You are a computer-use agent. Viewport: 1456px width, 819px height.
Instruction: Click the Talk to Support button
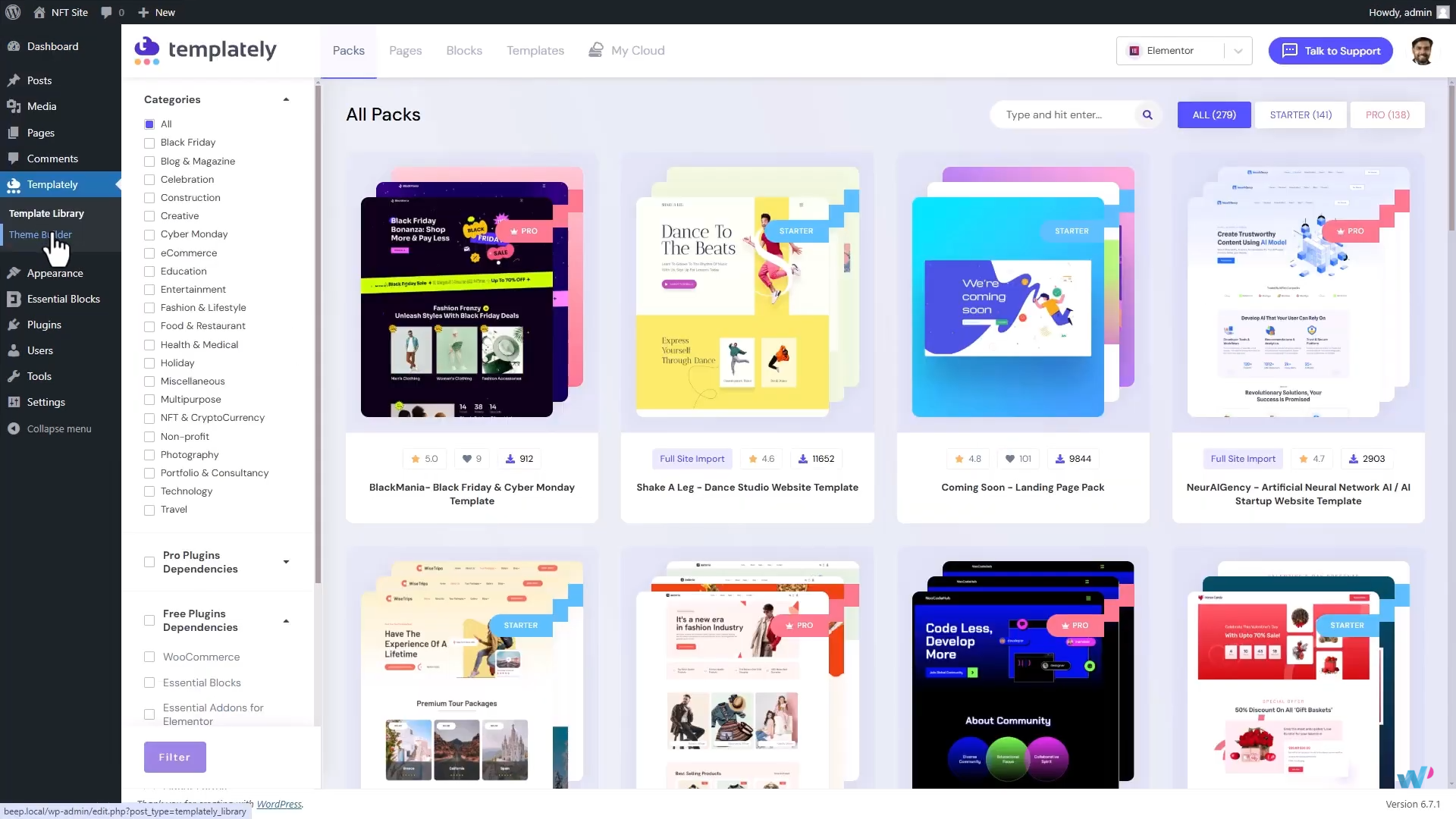[x=1331, y=51]
